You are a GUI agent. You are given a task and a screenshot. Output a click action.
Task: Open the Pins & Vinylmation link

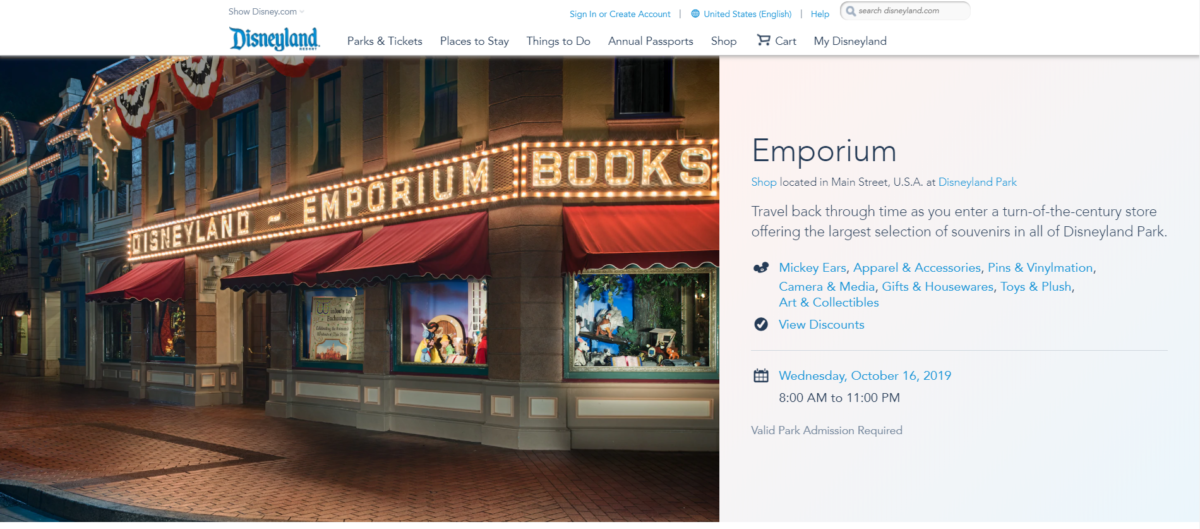coord(1040,268)
